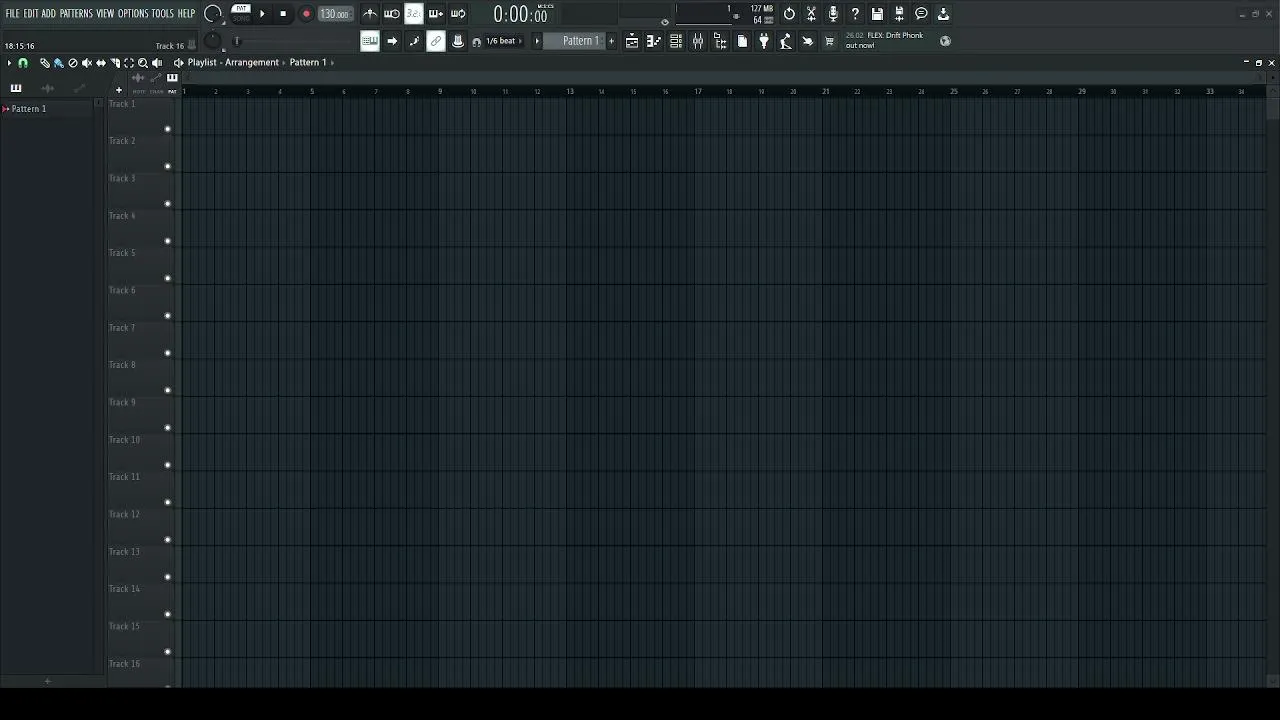Open the FILE menu
The height and width of the screenshot is (720, 1280).
click(13, 14)
